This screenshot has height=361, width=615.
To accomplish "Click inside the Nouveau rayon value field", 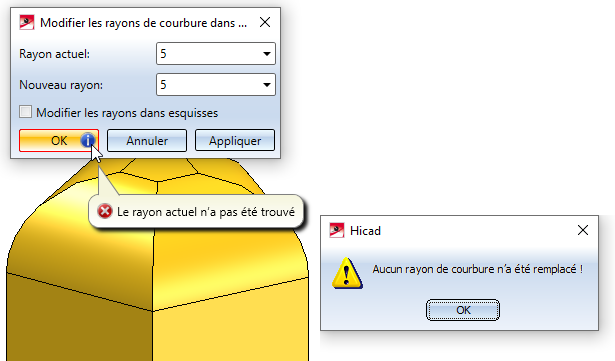I will point(208,85).
